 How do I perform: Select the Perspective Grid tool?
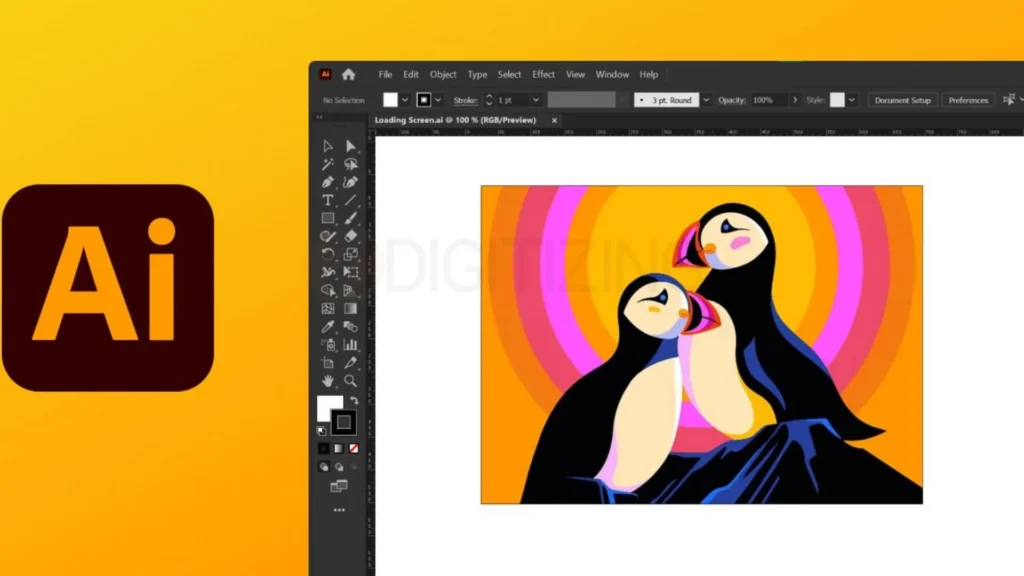[x=351, y=291]
